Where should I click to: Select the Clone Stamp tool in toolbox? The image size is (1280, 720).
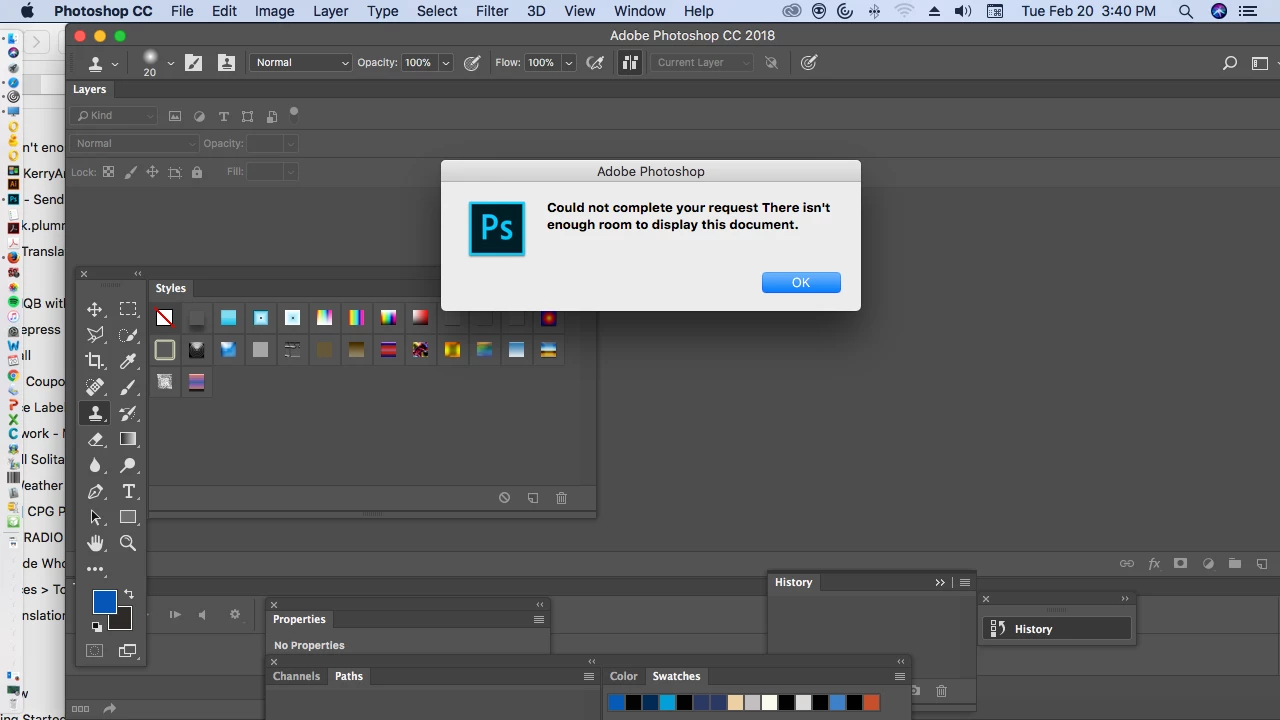coord(95,414)
